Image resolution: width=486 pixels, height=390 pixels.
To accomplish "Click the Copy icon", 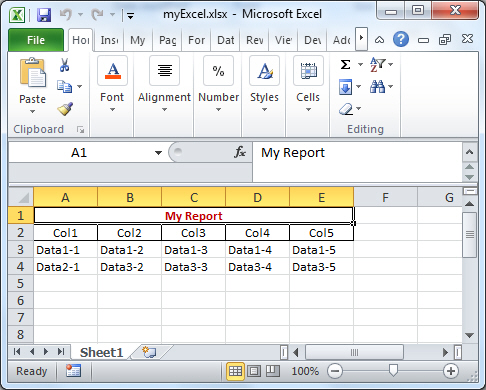I will [64, 86].
